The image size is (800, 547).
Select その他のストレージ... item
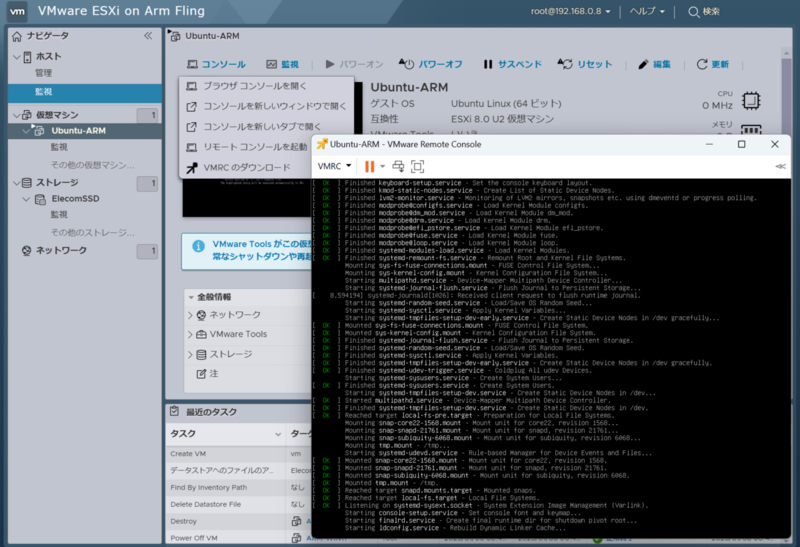pos(92,233)
